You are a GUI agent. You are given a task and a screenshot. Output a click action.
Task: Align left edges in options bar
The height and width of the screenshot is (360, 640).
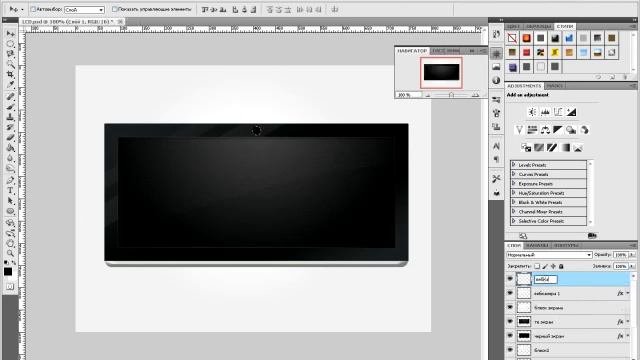[235, 9]
